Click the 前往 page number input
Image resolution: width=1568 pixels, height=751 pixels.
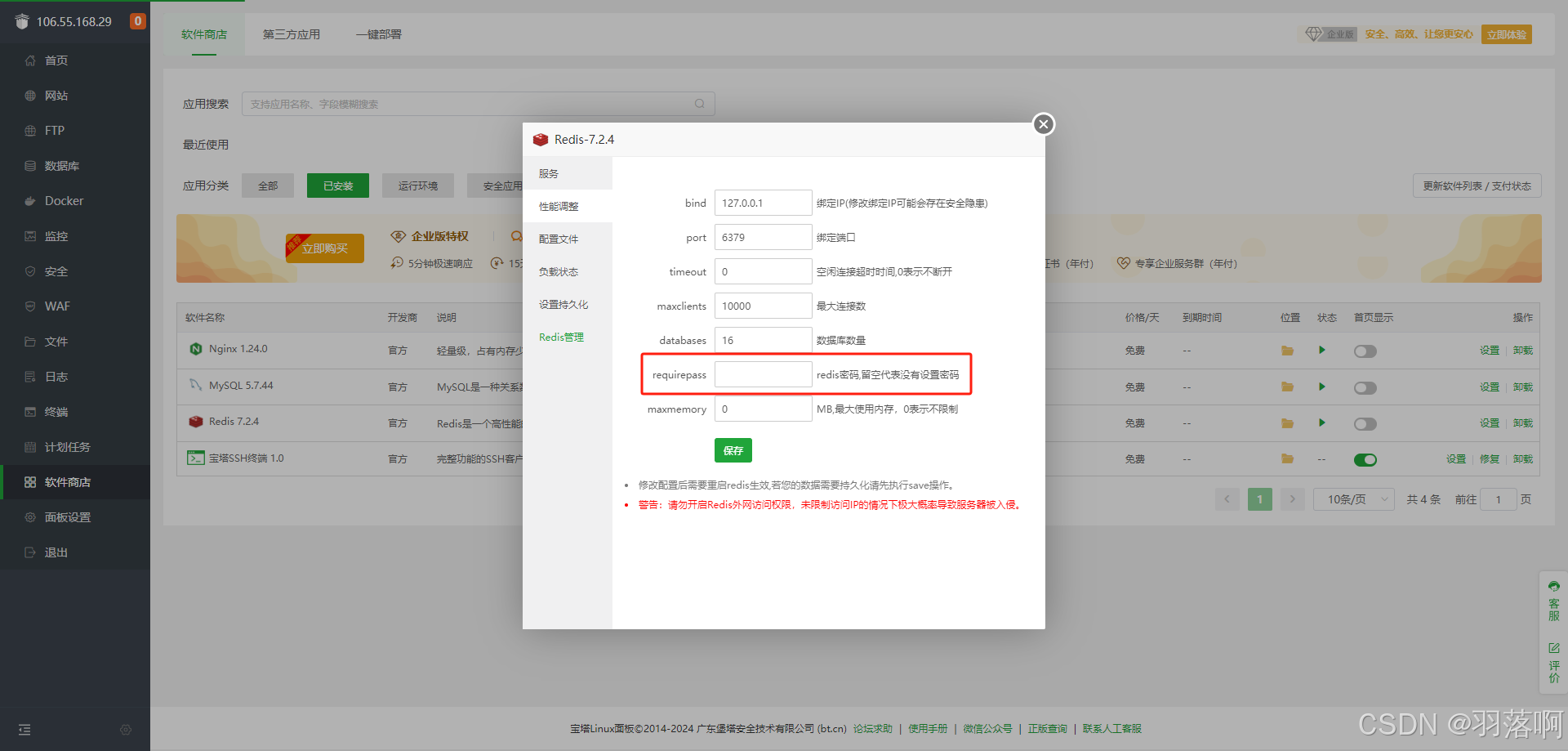pos(1499,499)
